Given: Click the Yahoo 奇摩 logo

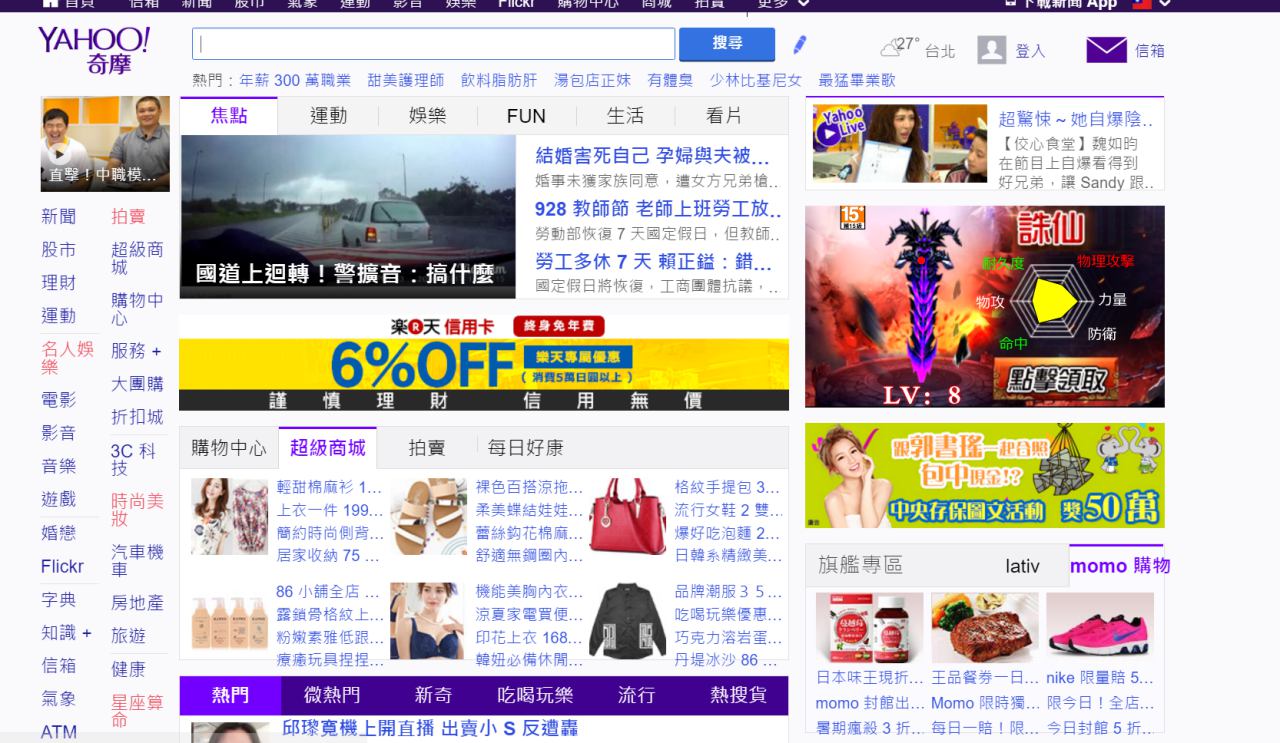Looking at the screenshot, I should pyautogui.click(x=94, y=51).
